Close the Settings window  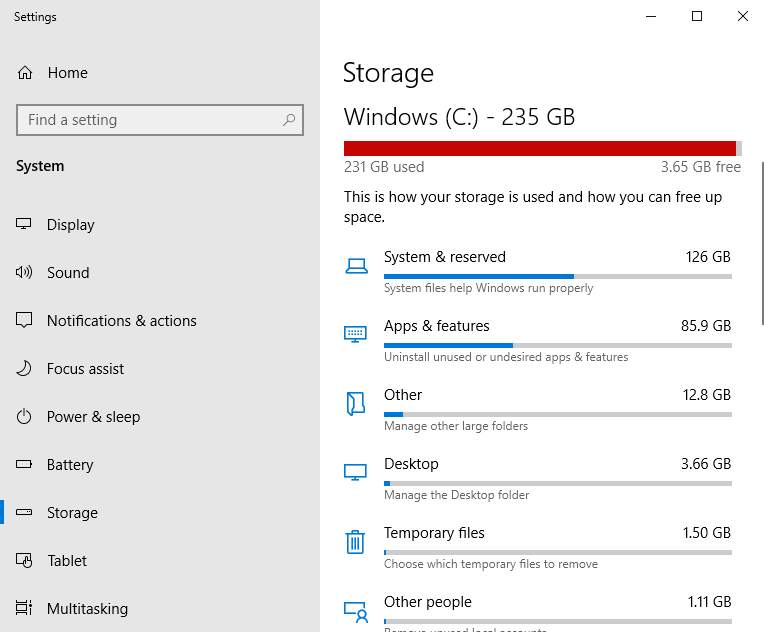[743, 16]
